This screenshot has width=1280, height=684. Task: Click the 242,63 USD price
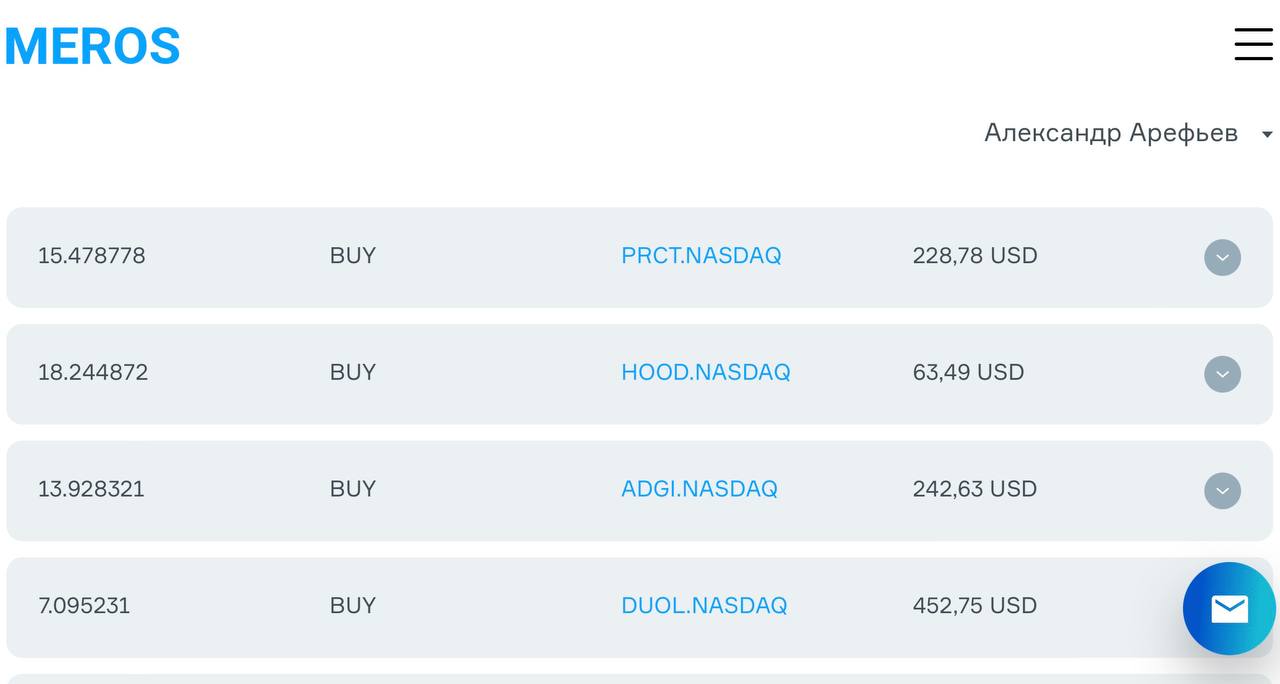coord(974,489)
